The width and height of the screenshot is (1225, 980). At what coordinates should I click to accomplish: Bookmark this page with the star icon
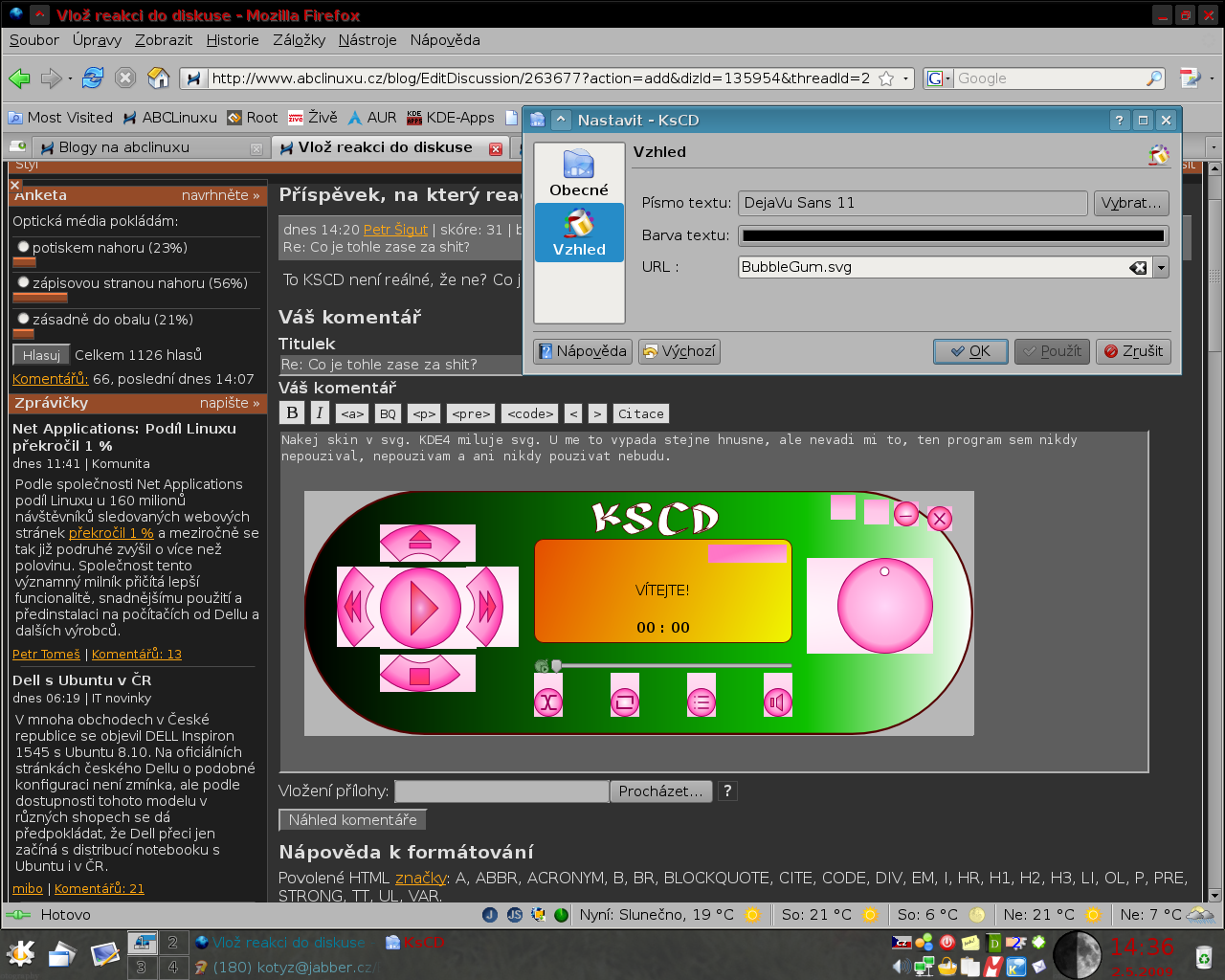click(886, 78)
